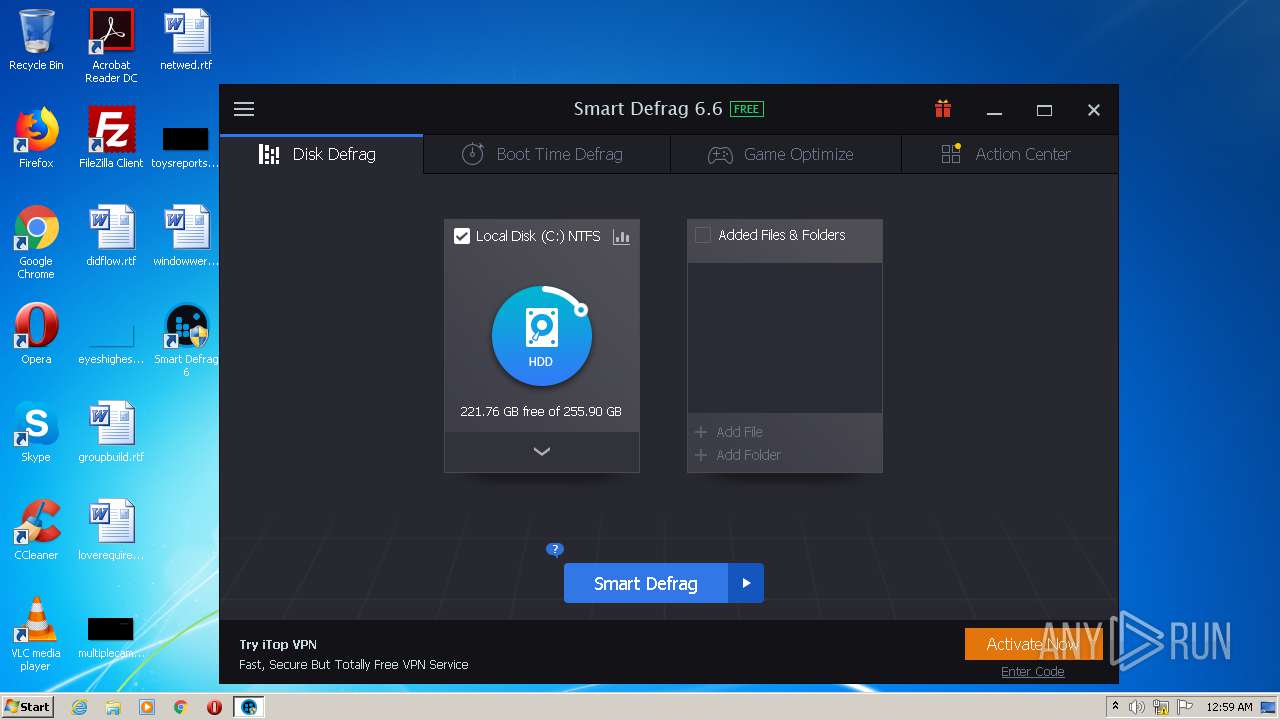The height and width of the screenshot is (720, 1280).
Task: Click the volume speaker tray icon
Action: pyautogui.click(x=1137, y=707)
